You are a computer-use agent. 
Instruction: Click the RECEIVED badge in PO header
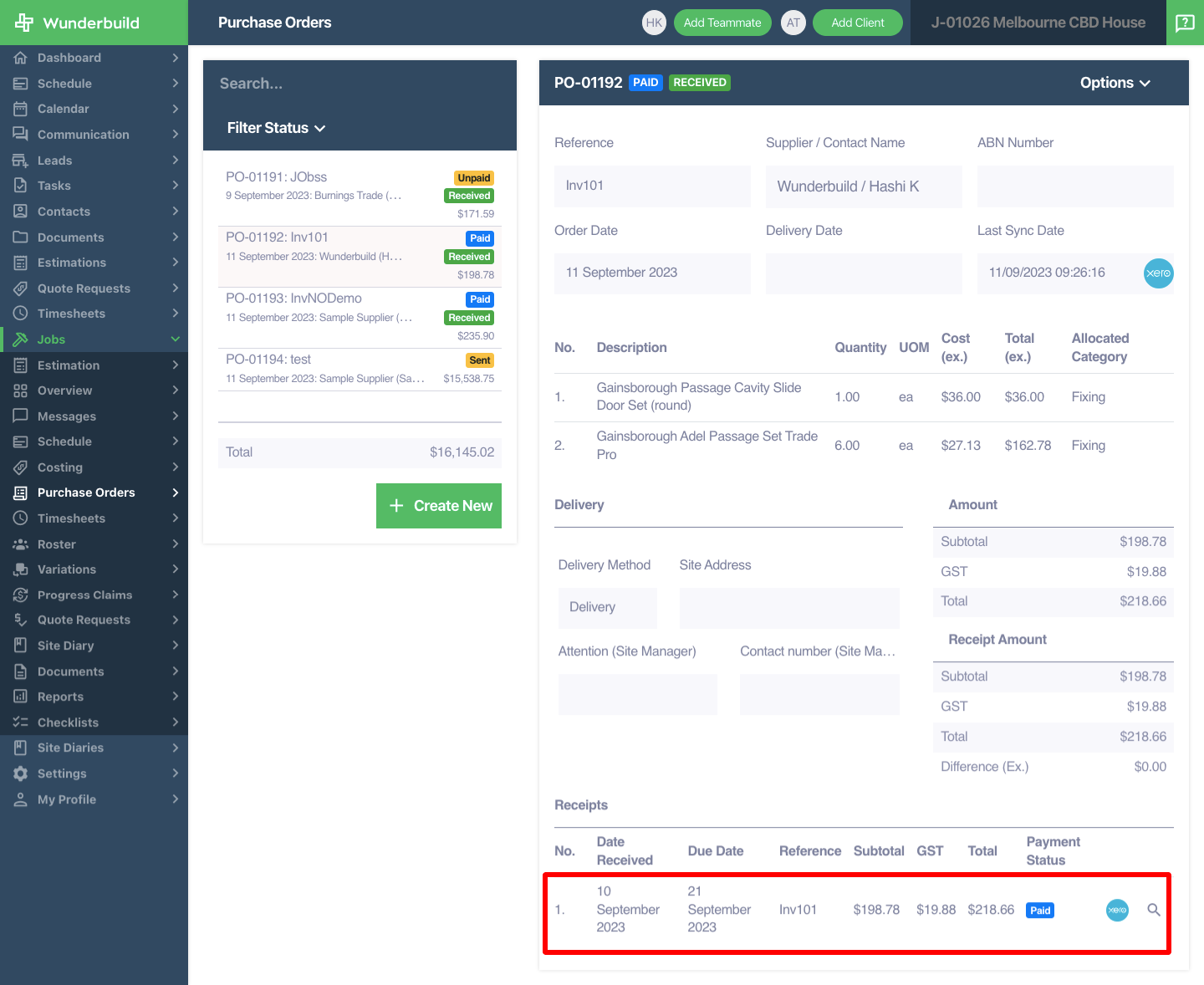pos(700,82)
